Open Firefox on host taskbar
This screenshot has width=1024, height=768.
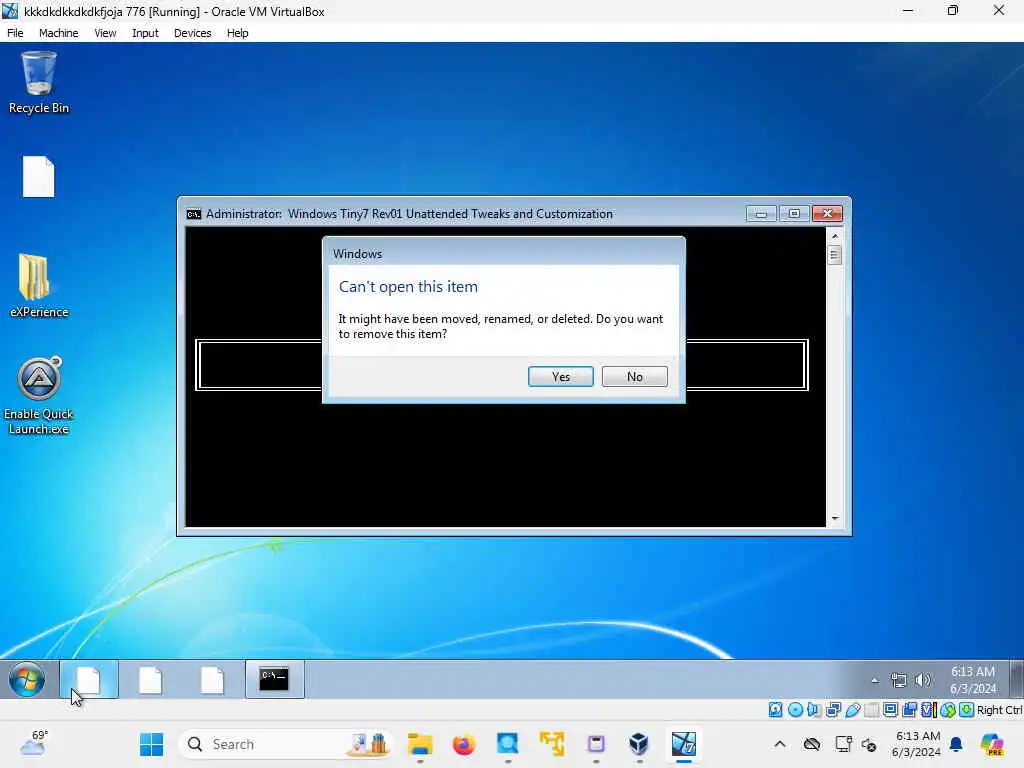click(x=464, y=744)
